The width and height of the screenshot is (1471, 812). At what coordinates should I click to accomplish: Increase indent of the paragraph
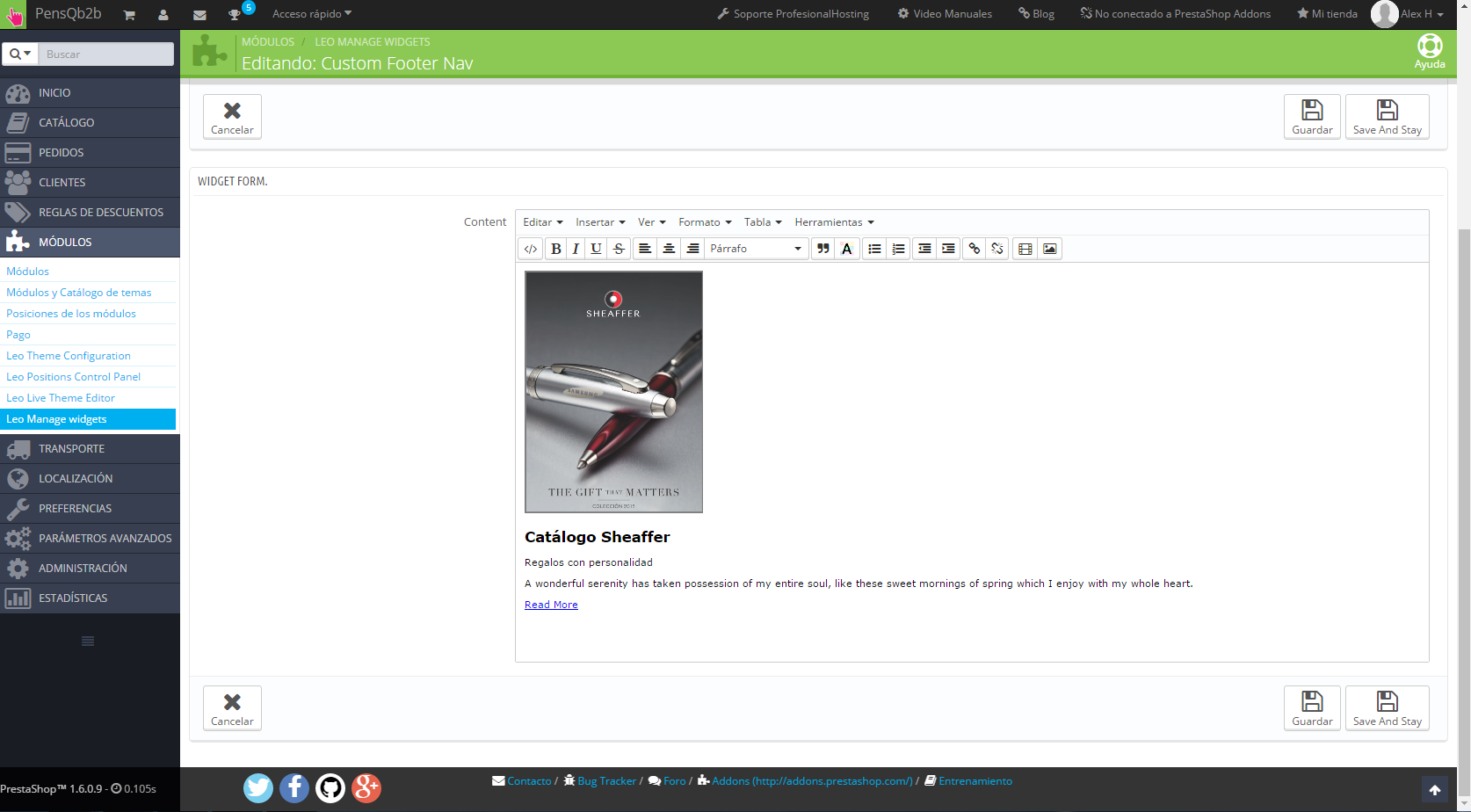[x=948, y=249]
